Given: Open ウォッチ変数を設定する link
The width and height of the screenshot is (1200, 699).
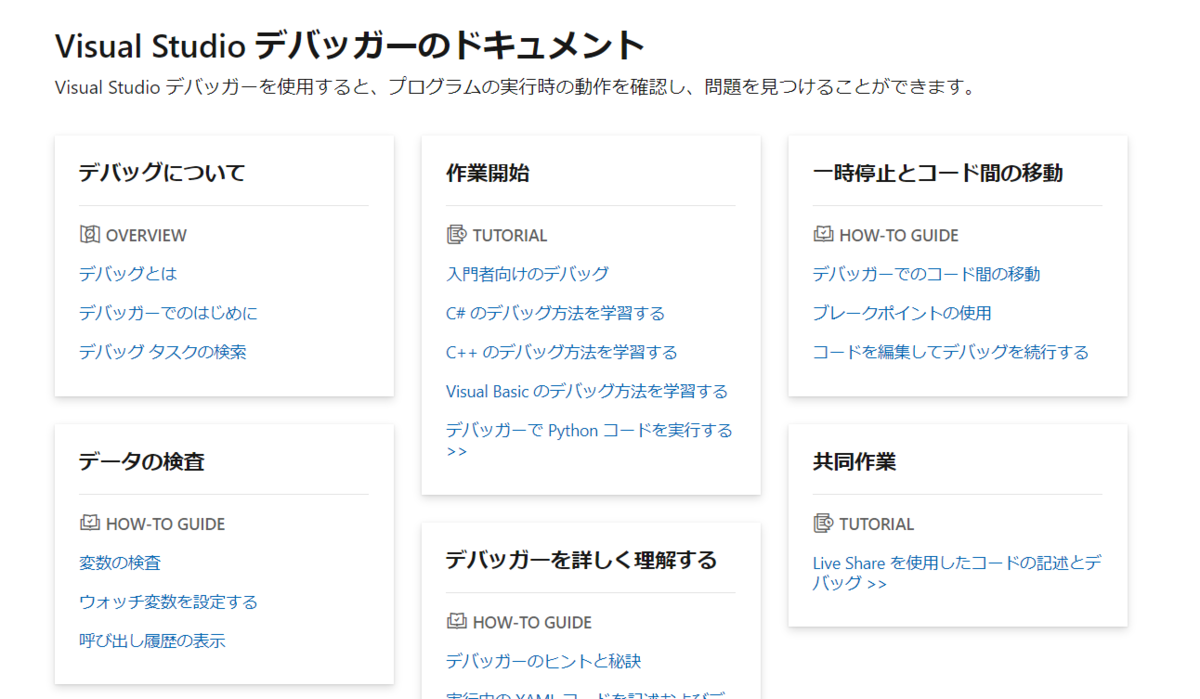Looking at the screenshot, I should point(168,602).
